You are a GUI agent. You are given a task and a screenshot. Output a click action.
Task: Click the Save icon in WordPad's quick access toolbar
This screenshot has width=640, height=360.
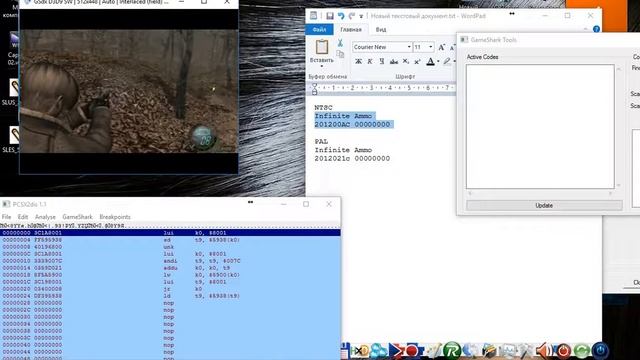[330, 16]
